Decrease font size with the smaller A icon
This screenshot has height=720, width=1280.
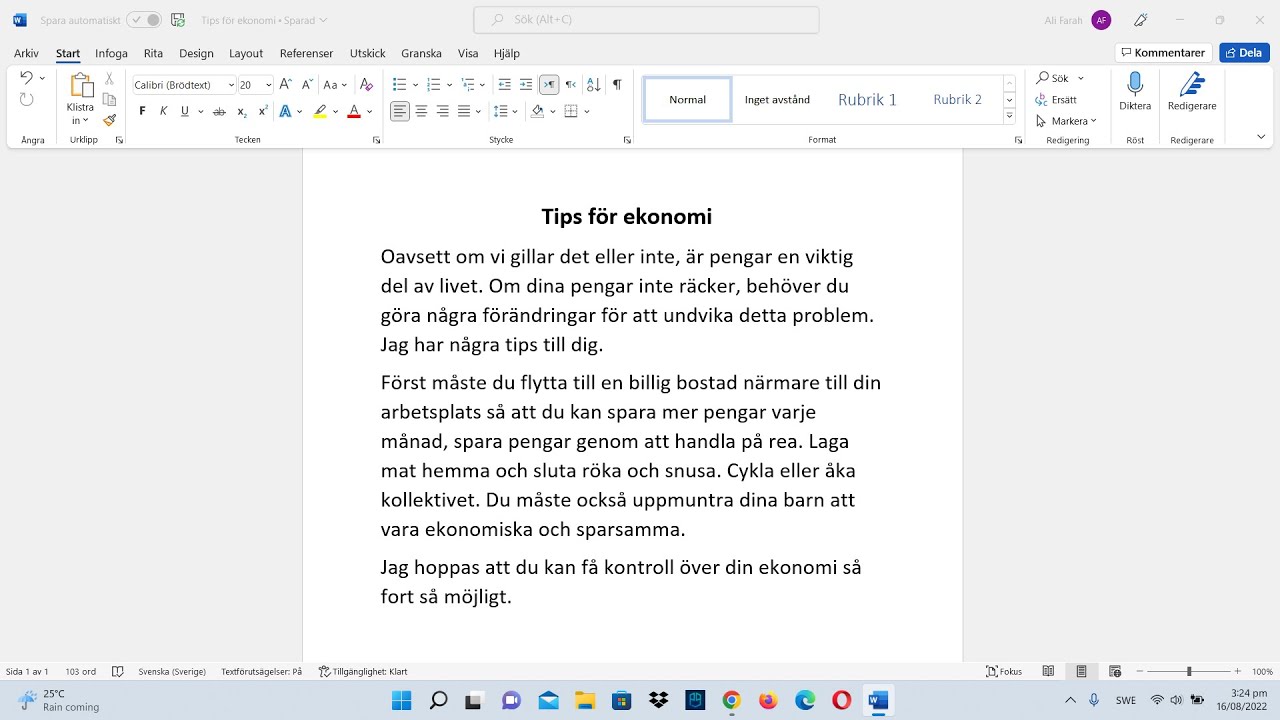tap(307, 85)
